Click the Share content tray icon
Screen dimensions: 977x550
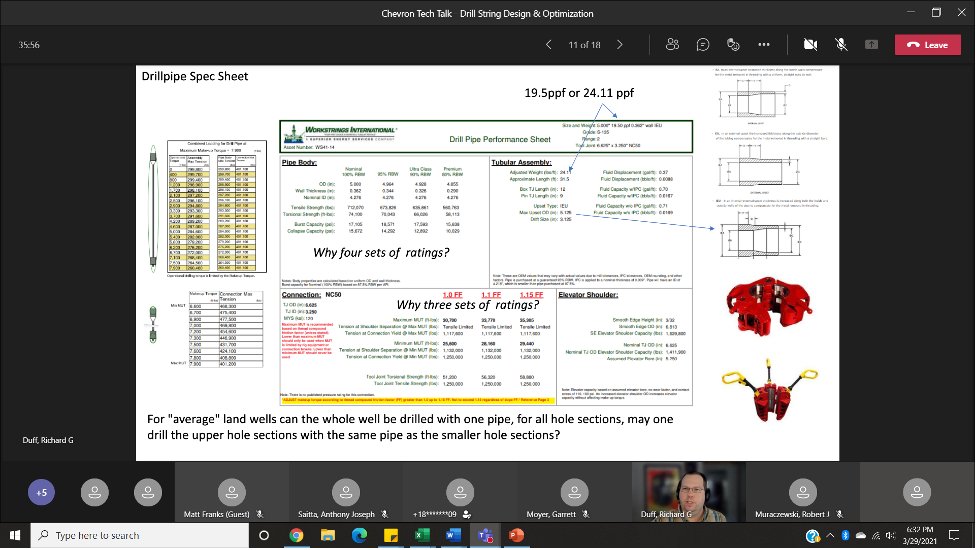(x=872, y=45)
